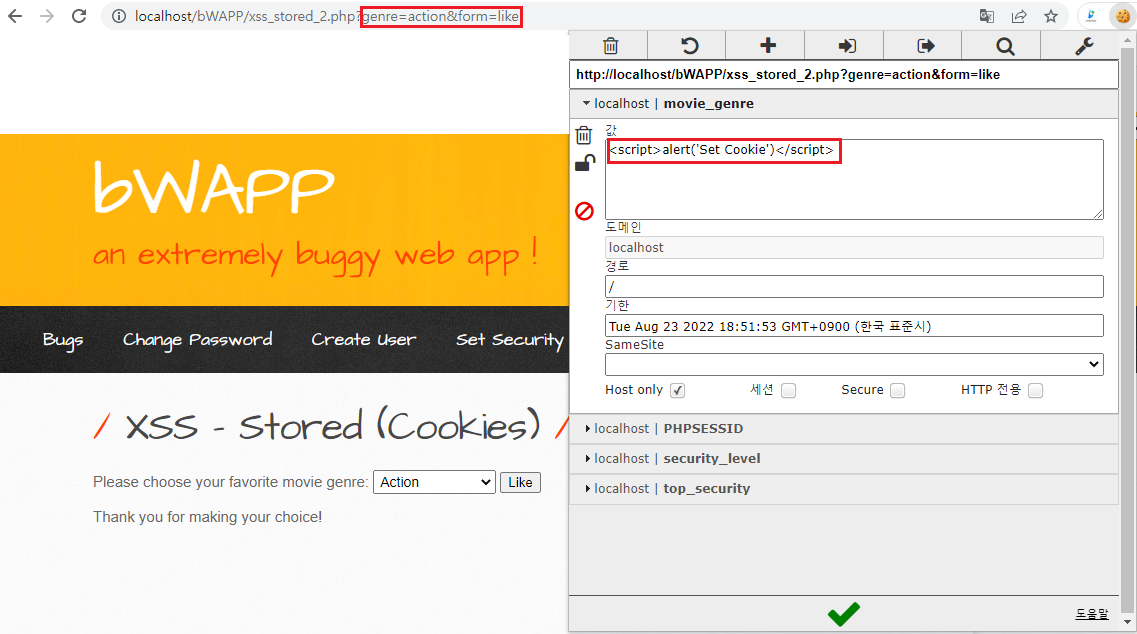Open the EditThisCookie extension cookie icon
Image resolution: width=1137 pixels, height=634 pixels.
(x=1123, y=16)
